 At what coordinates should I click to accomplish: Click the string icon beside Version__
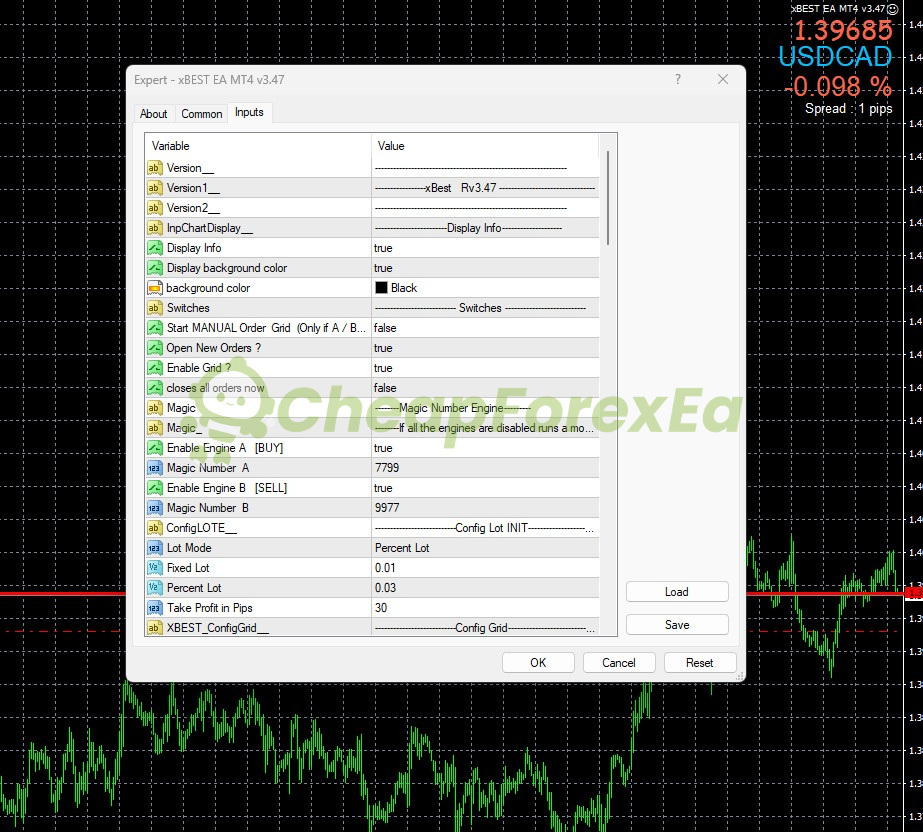pos(154,168)
